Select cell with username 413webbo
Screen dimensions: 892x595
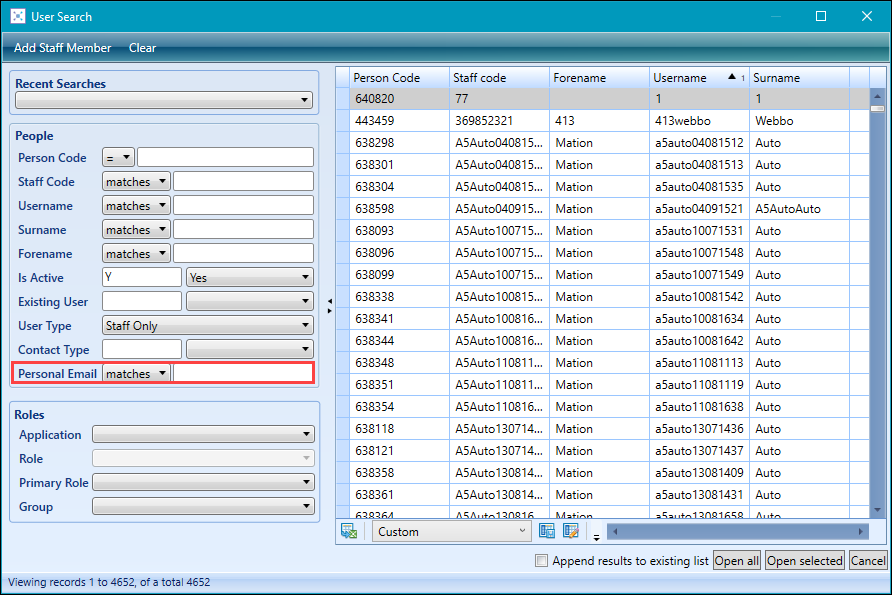pos(700,121)
